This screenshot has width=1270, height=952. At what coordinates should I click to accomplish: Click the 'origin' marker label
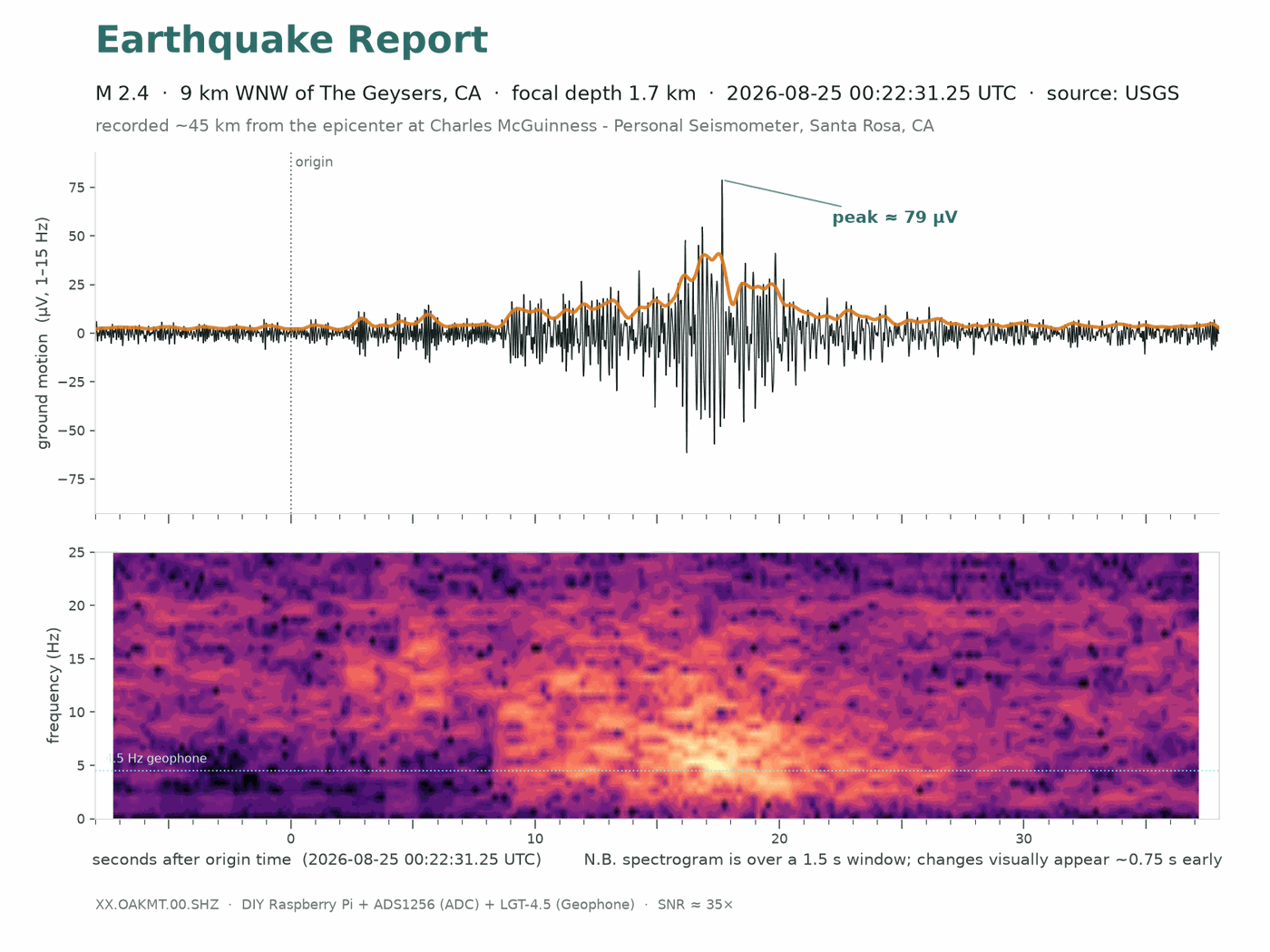314,162
